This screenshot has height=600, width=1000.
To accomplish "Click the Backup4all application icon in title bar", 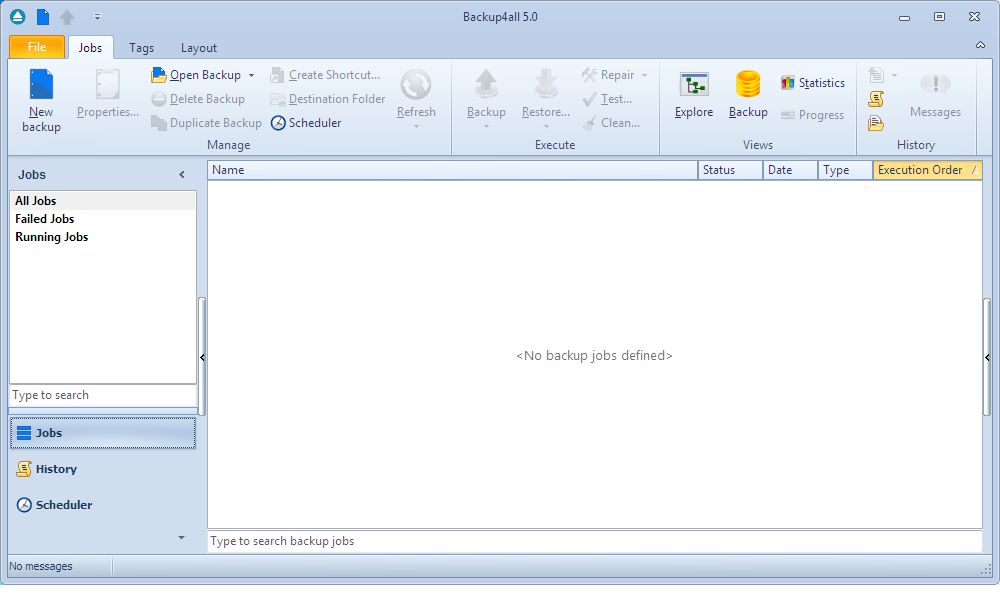I will pyautogui.click(x=18, y=17).
